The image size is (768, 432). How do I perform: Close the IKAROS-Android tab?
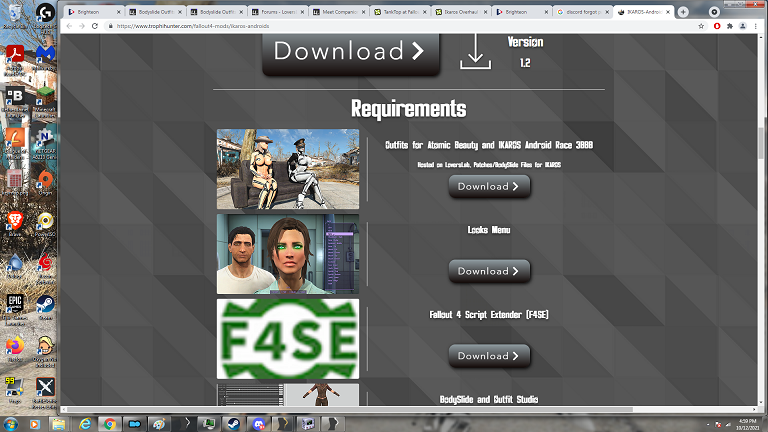tap(668, 12)
